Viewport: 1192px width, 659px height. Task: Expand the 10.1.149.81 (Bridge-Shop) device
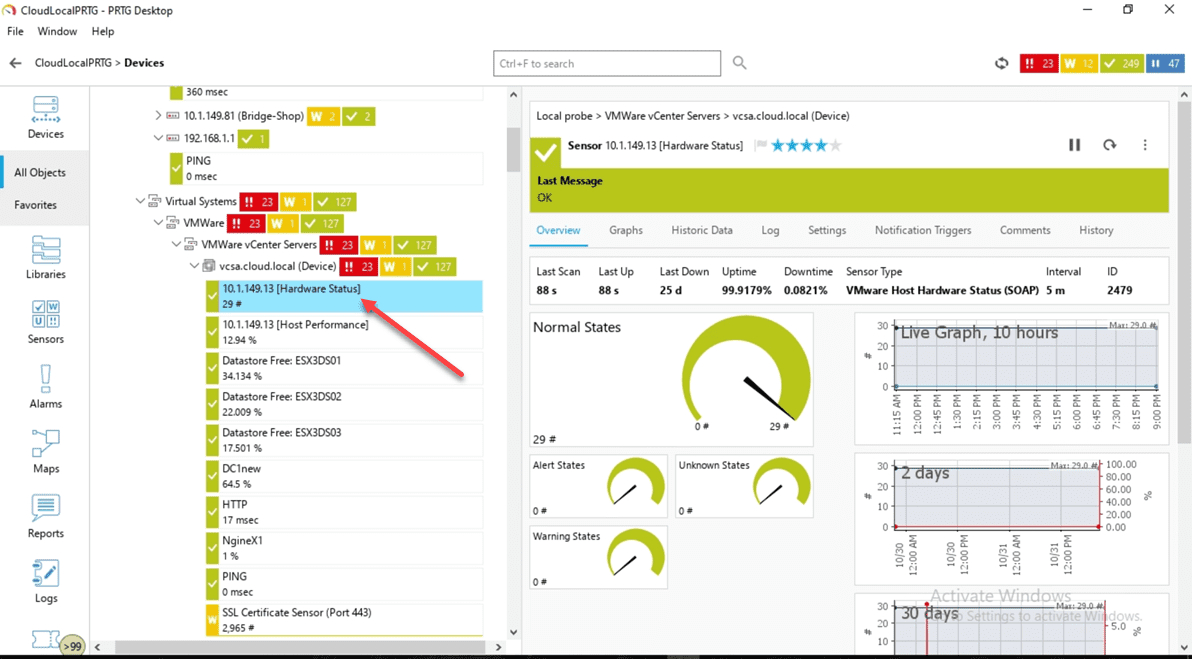coord(158,116)
